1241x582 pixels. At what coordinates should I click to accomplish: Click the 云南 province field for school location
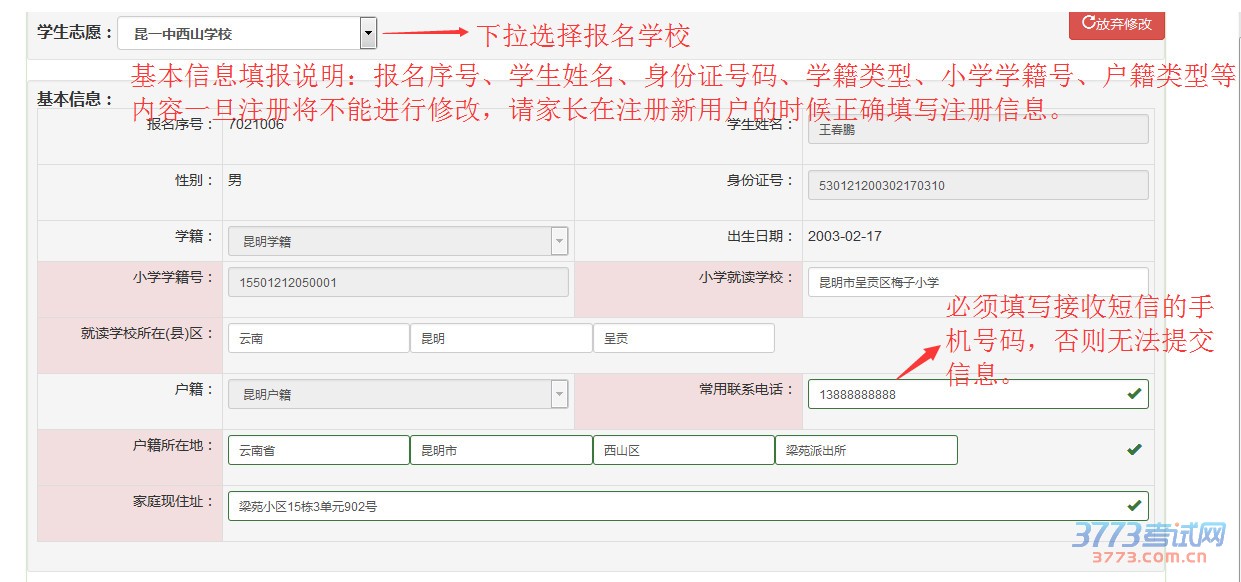click(318, 338)
